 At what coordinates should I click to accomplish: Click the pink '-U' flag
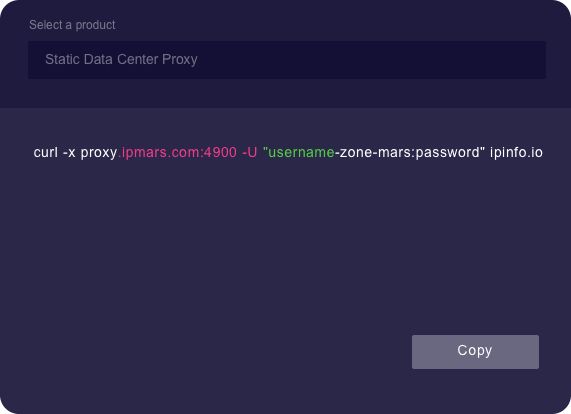pos(249,152)
